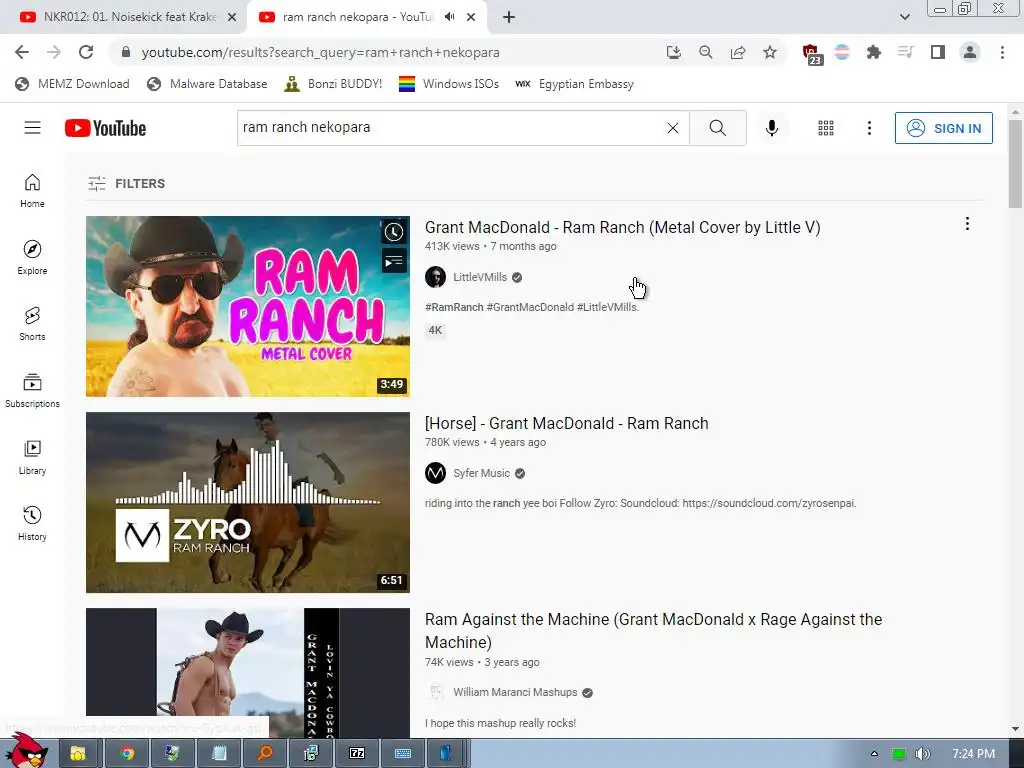Expand the tab search chevron
Image resolution: width=1024 pixels, height=768 pixels.
pyautogui.click(x=904, y=17)
